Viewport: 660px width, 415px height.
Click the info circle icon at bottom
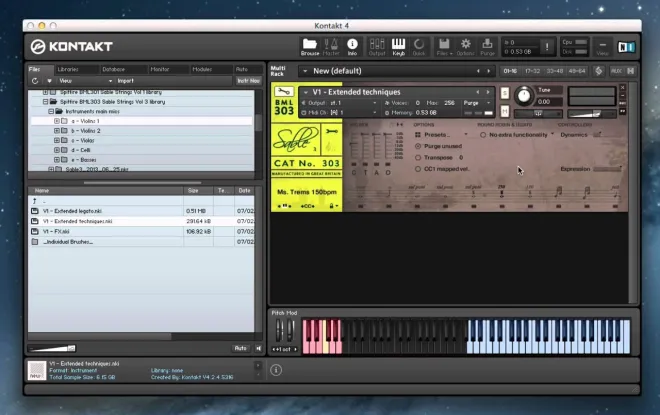coord(276,370)
